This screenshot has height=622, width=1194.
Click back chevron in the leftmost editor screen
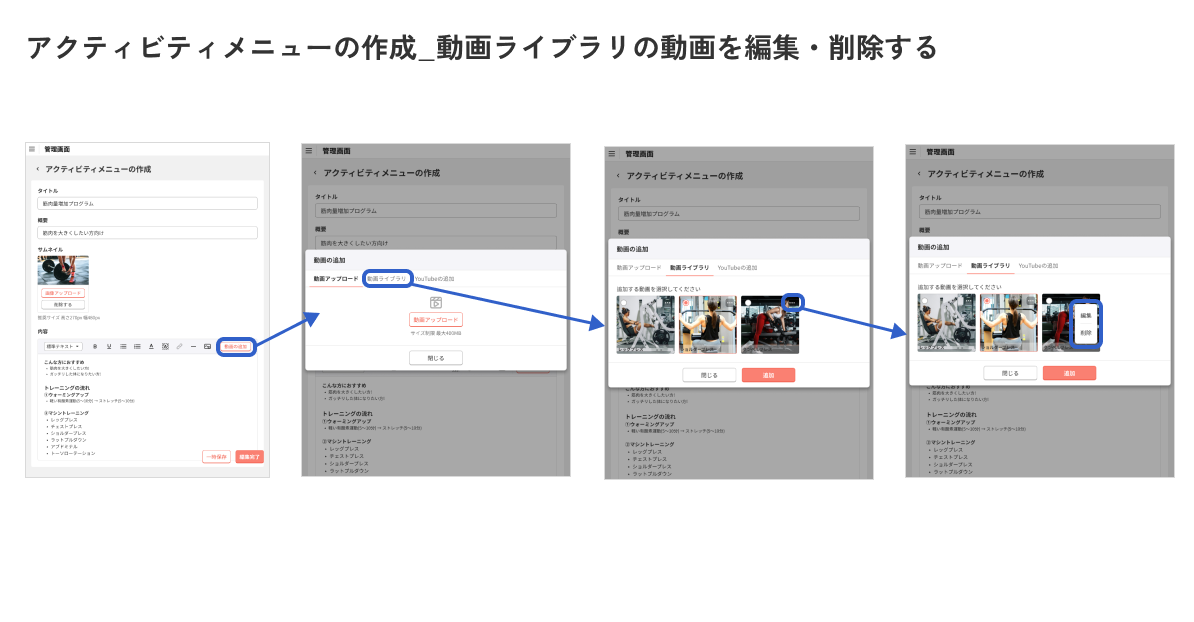(x=37, y=170)
